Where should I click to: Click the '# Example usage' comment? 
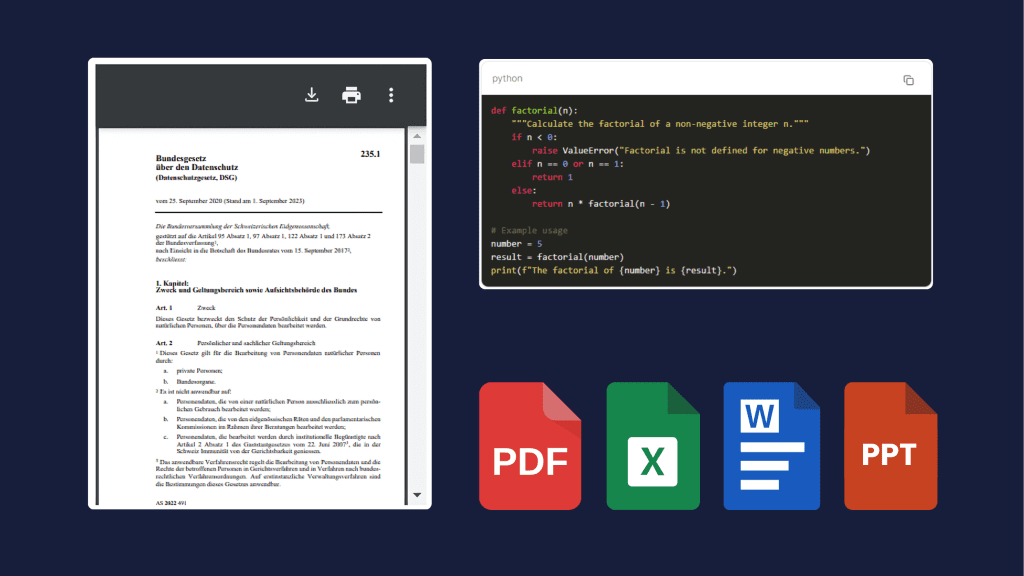[529, 231]
